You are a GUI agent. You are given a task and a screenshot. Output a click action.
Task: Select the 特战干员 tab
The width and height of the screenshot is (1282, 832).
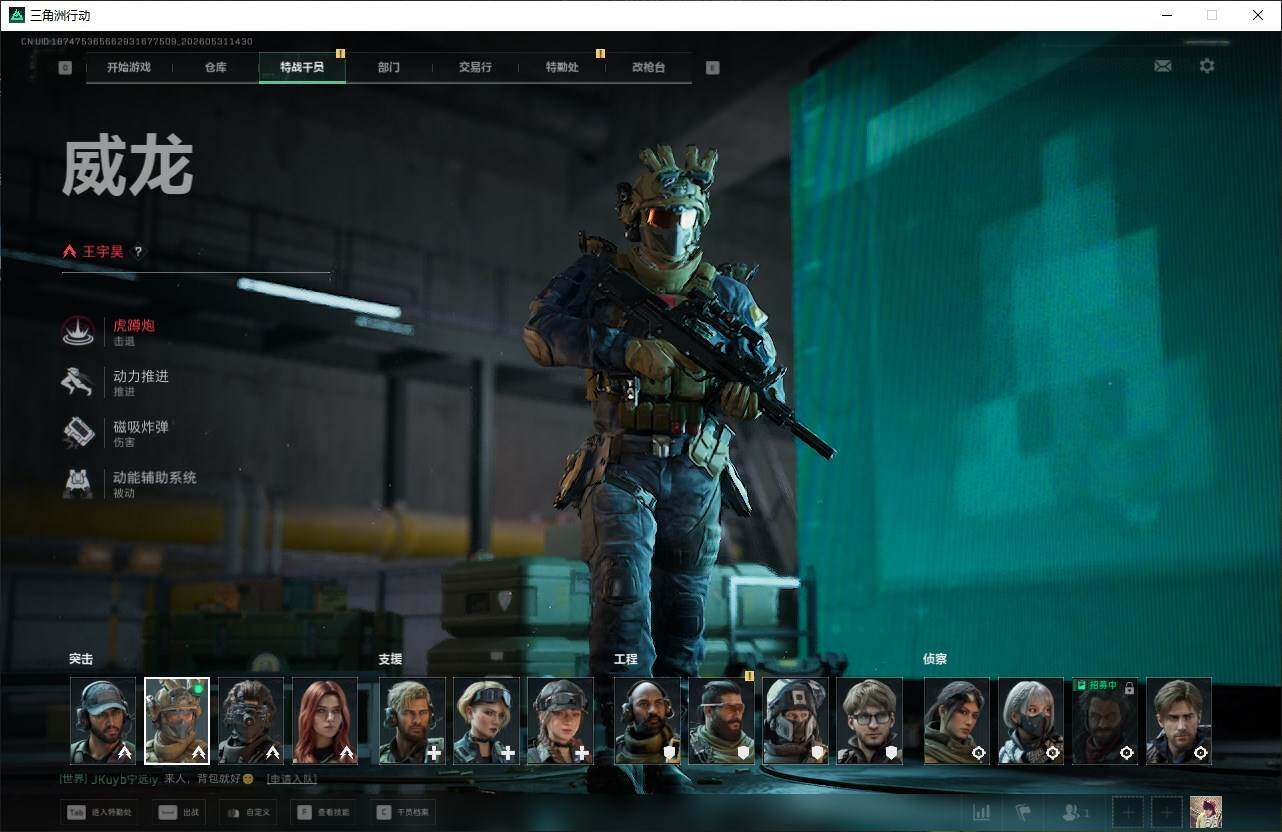pos(302,68)
